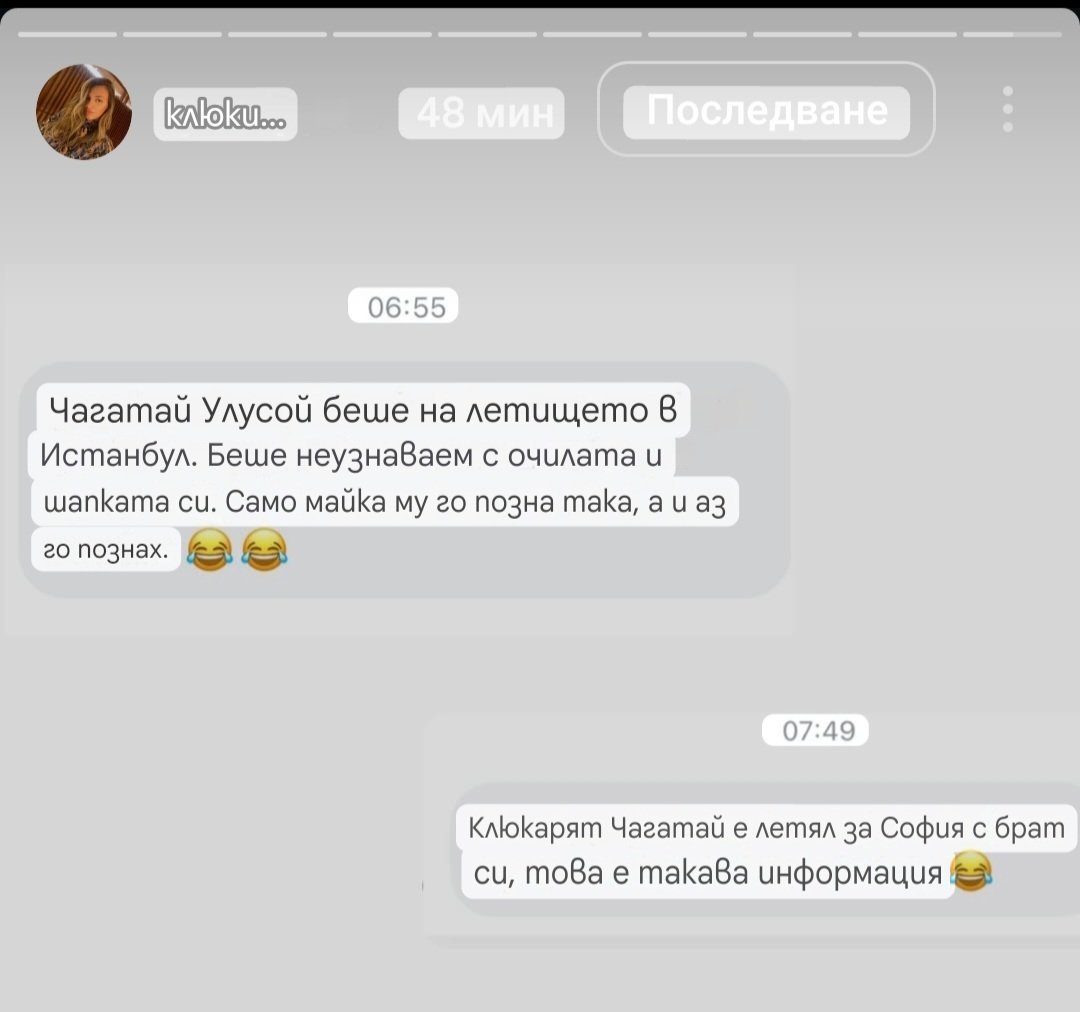Click laughing emoji after 'информация'
1080x1012 pixels.
click(x=971, y=871)
